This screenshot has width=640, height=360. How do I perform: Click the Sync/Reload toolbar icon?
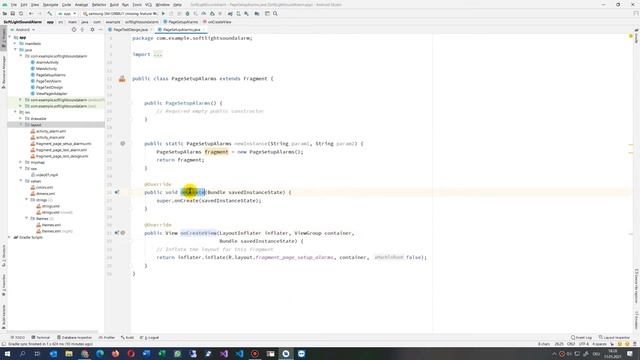pyautogui.click(x=21, y=13)
